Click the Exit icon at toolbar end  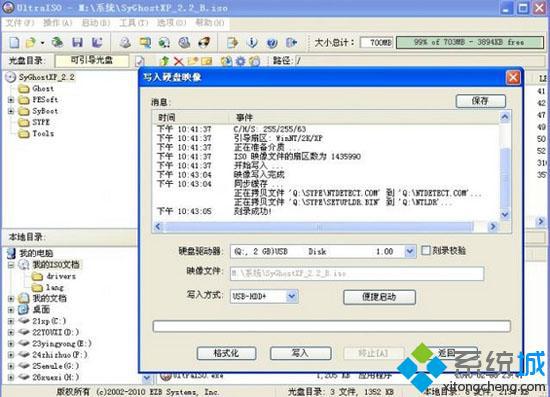point(291,43)
